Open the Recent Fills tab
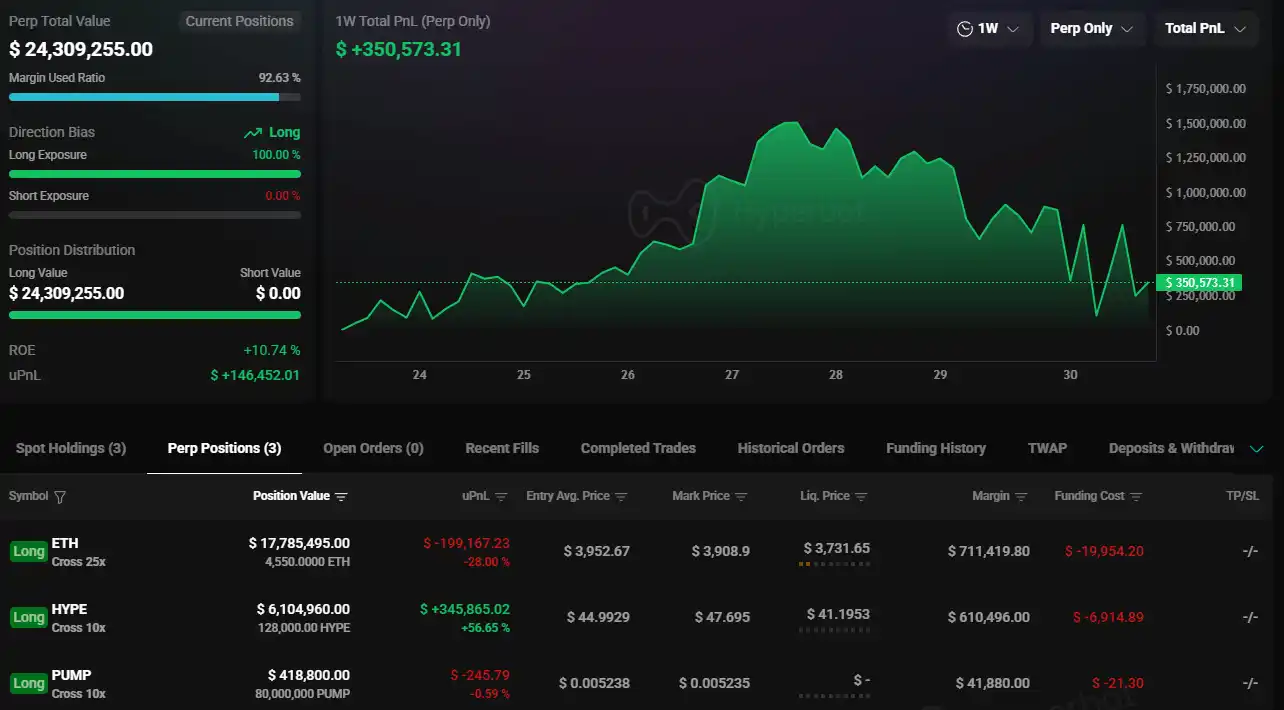 pos(502,448)
